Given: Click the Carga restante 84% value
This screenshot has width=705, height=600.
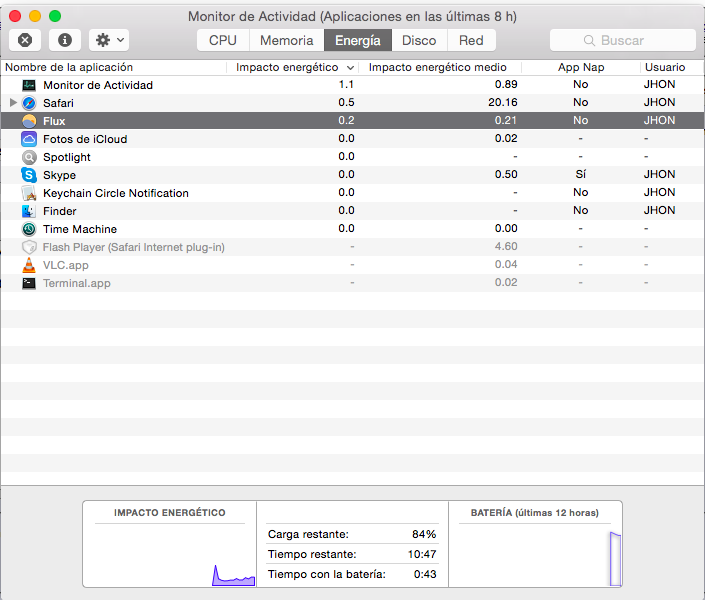Looking at the screenshot, I should click(424, 534).
